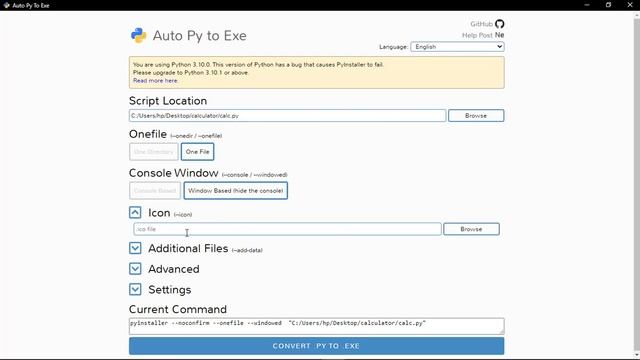This screenshot has height=360, width=640.
Task: Click the title bar app icon
Action: pos(6,5)
